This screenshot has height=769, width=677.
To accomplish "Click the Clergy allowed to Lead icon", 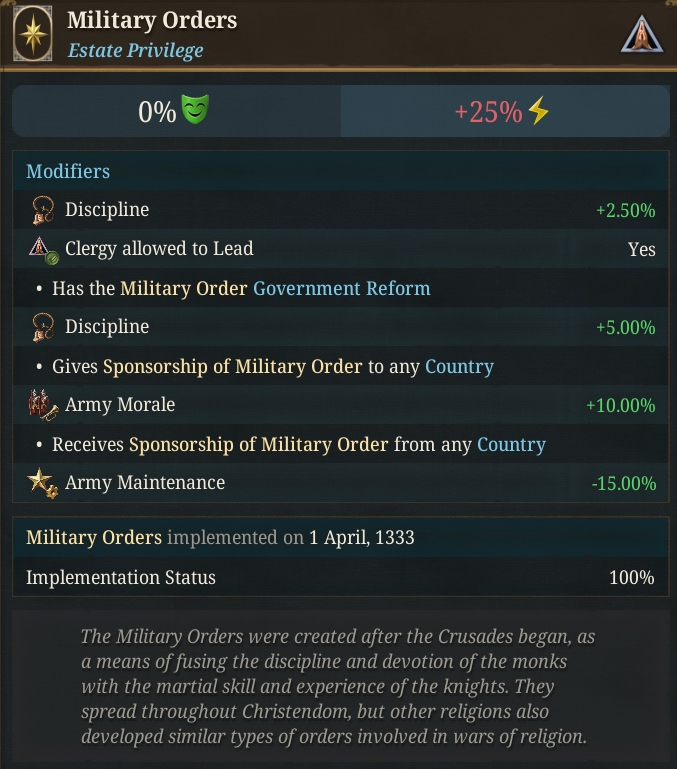I will (x=44, y=250).
